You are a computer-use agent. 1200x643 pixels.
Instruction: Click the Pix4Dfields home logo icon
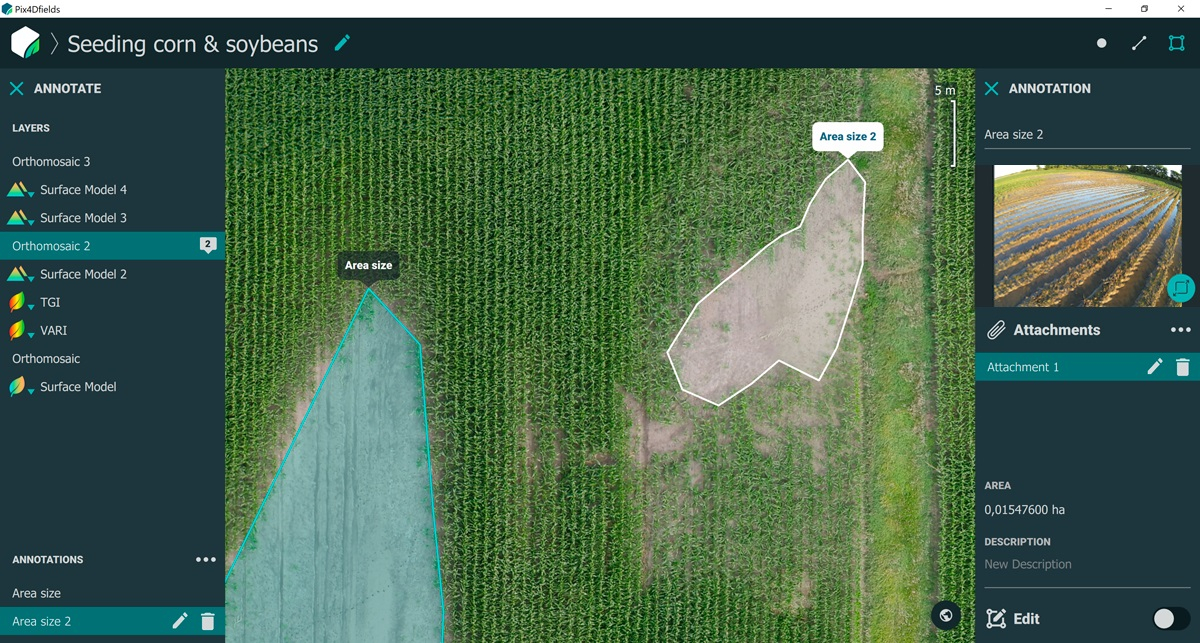click(x=25, y=44)
